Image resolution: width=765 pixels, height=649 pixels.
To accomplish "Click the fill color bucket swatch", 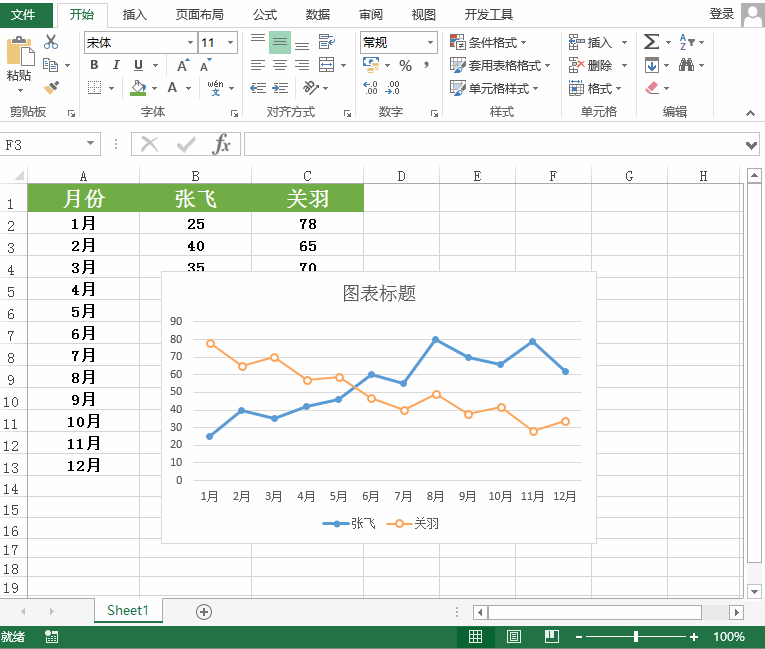I will [x=138, y=88].
